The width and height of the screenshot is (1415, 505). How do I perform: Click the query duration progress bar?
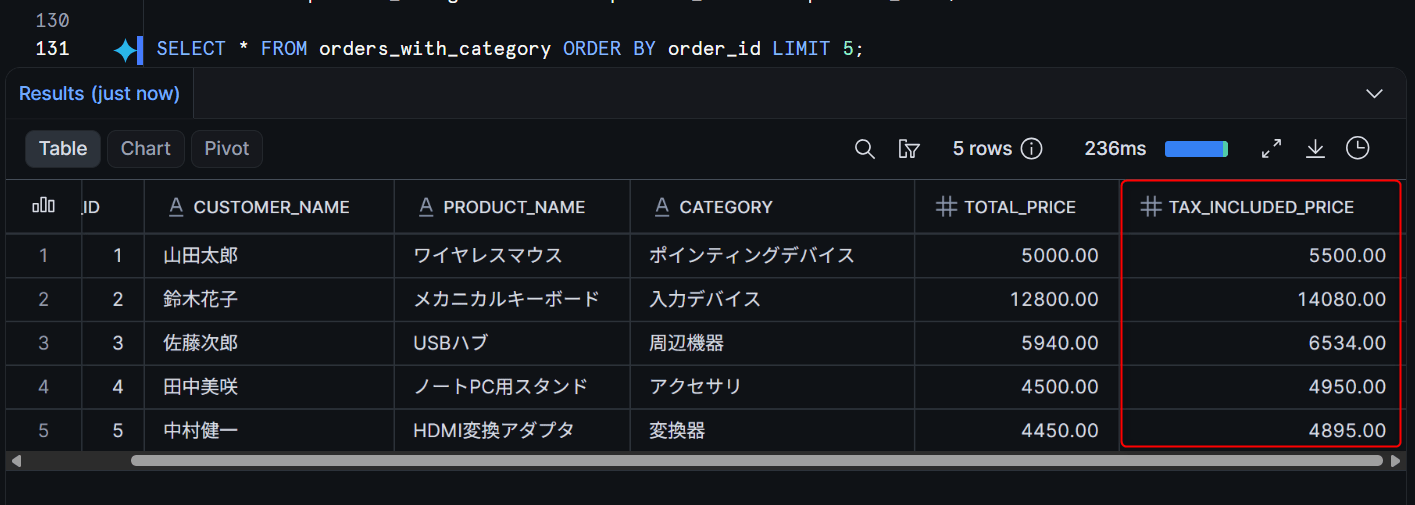tap(1196, 149)
